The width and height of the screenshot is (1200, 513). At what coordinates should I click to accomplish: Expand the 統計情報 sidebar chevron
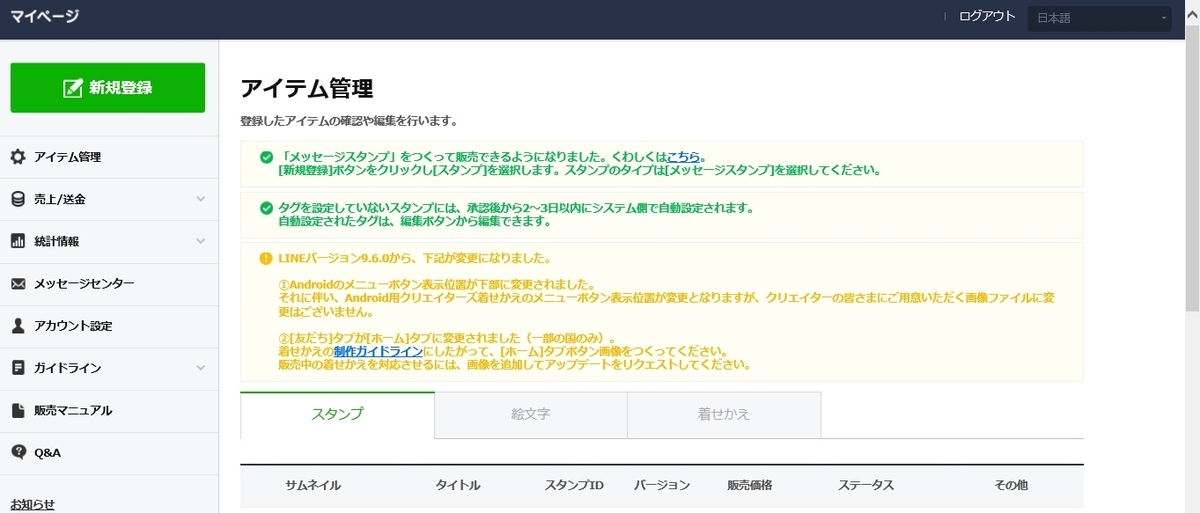200,241
